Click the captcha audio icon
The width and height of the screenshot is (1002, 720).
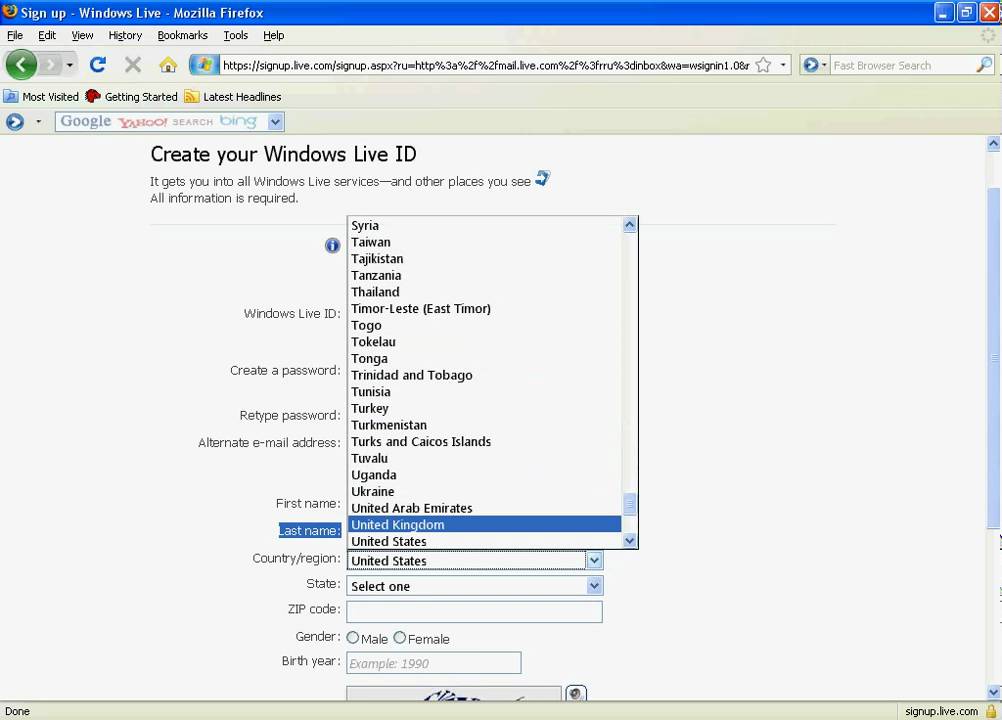(576, 693)
